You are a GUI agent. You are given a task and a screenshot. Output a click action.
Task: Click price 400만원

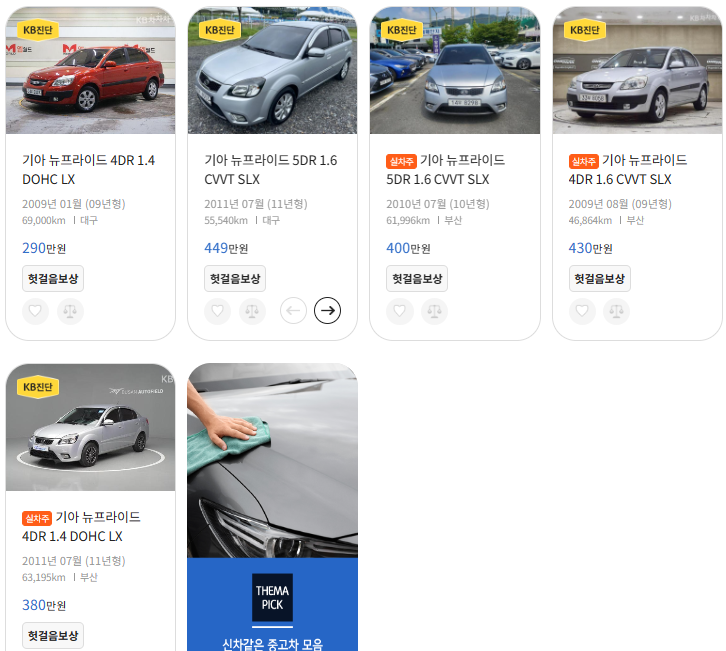pos(408,248)
